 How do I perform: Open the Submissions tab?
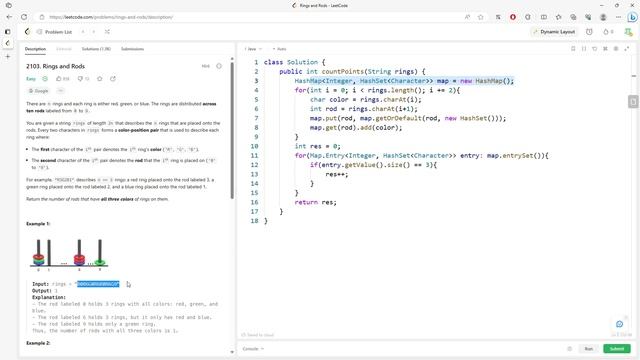(133, 49)
